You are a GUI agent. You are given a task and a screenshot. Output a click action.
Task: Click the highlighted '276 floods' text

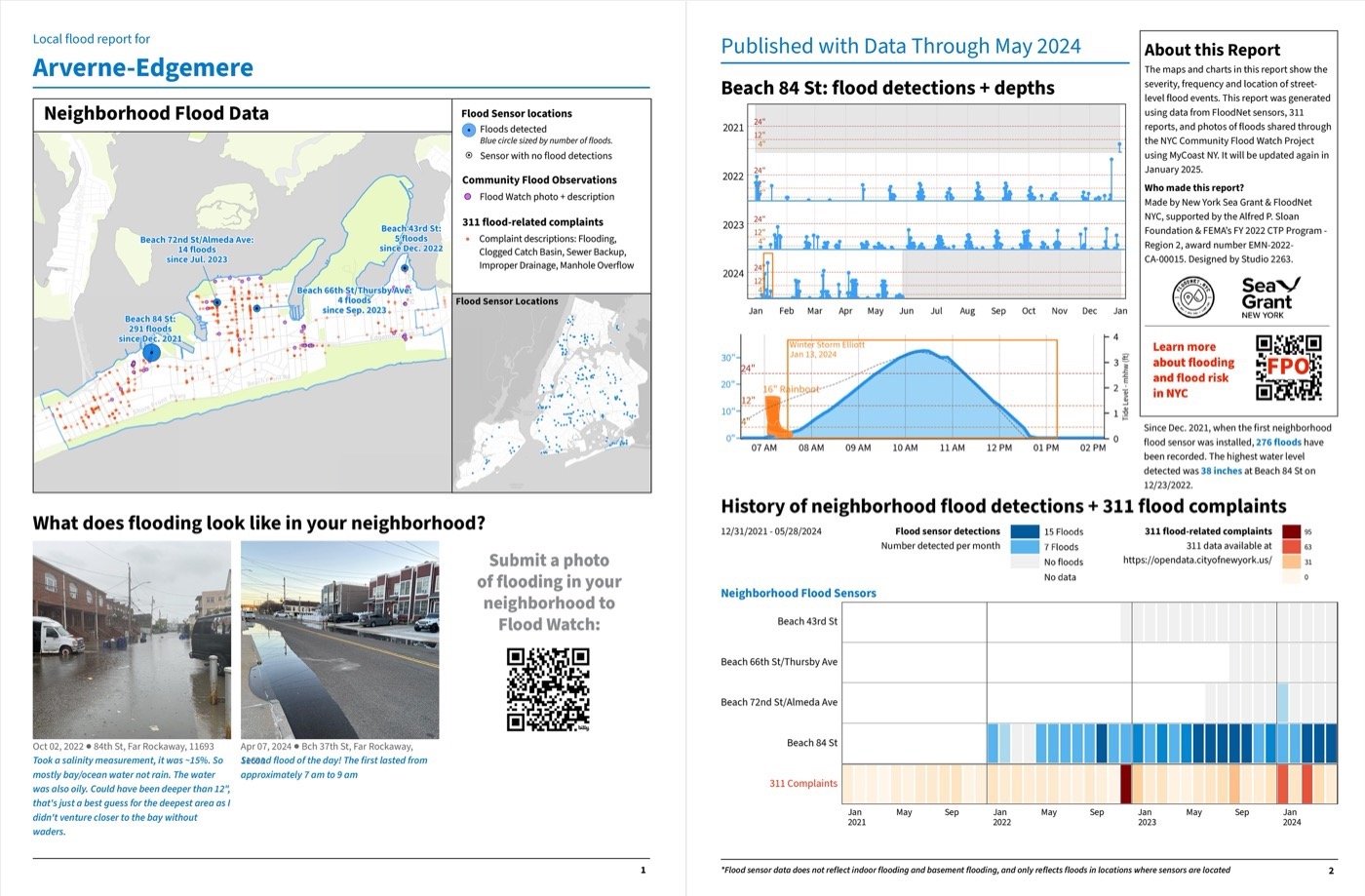pos(1278,443)
